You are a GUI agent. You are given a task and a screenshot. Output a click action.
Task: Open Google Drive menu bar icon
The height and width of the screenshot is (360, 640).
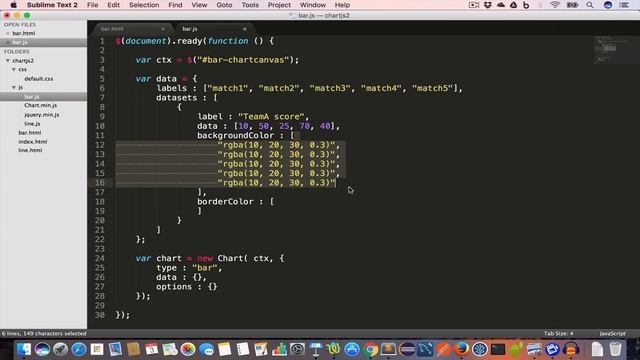pos(513,5)
